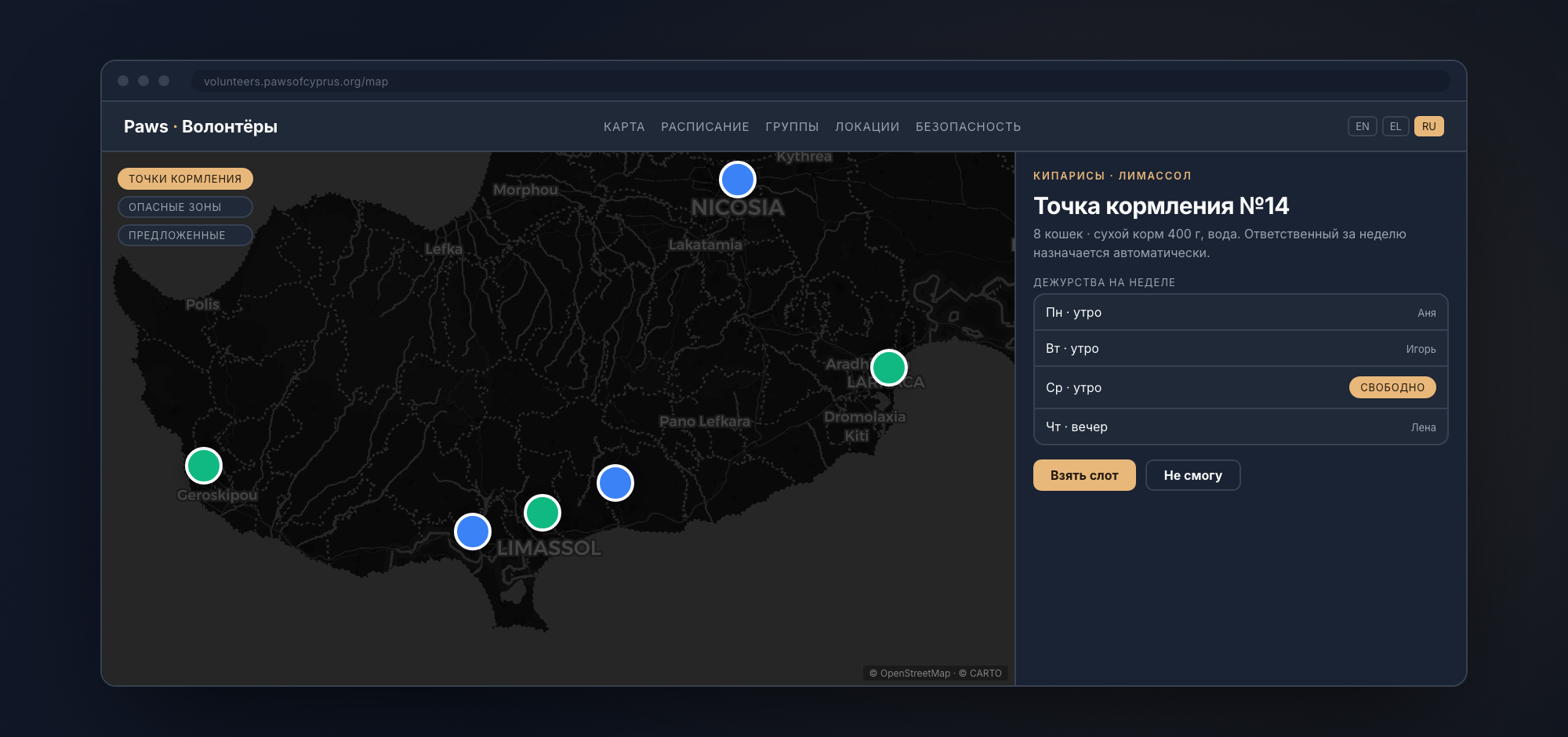Toggle the ПРЕДЛОЖЕННЫЕ filter chip
Image resolution: width=1568 pixels, height=737 pixels.
tap(185, 235)
